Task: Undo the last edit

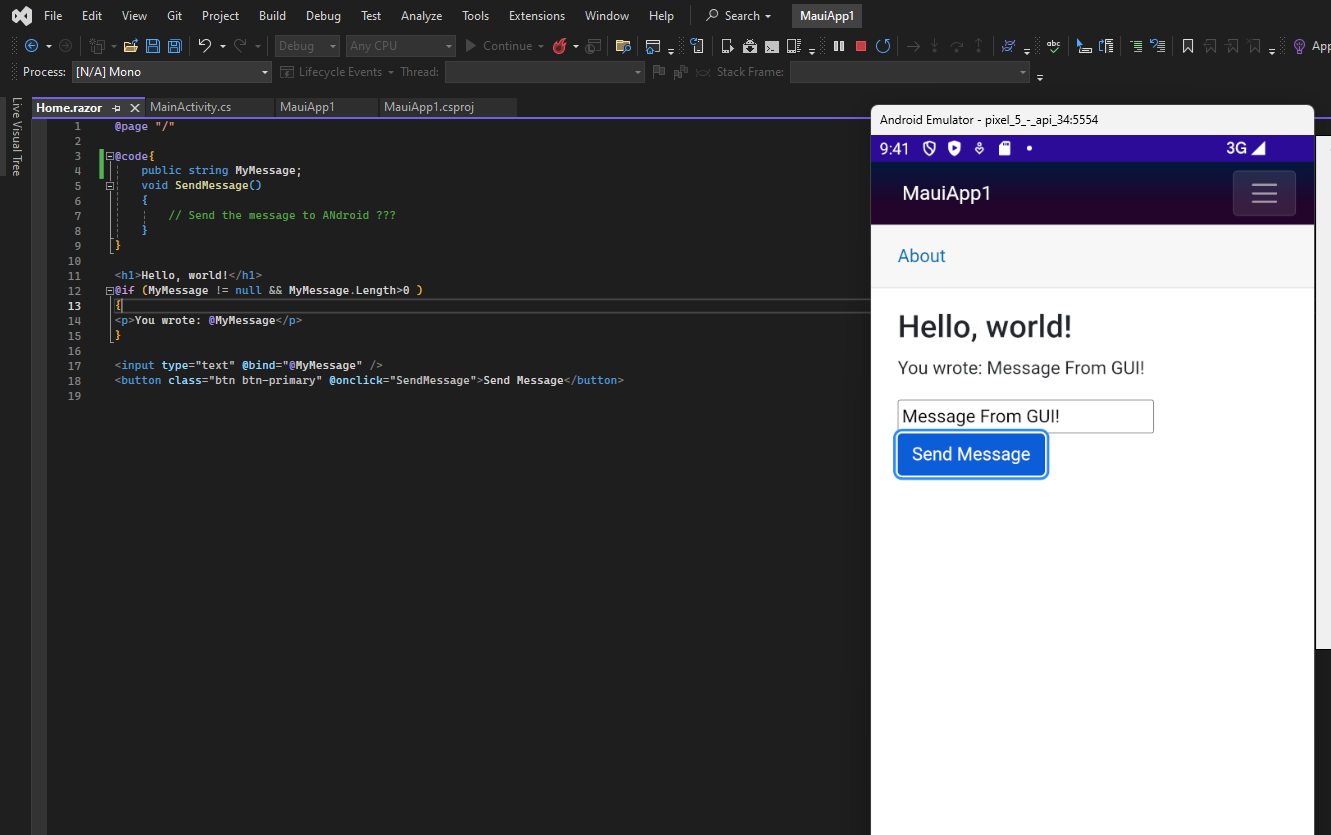Action: 205,46
